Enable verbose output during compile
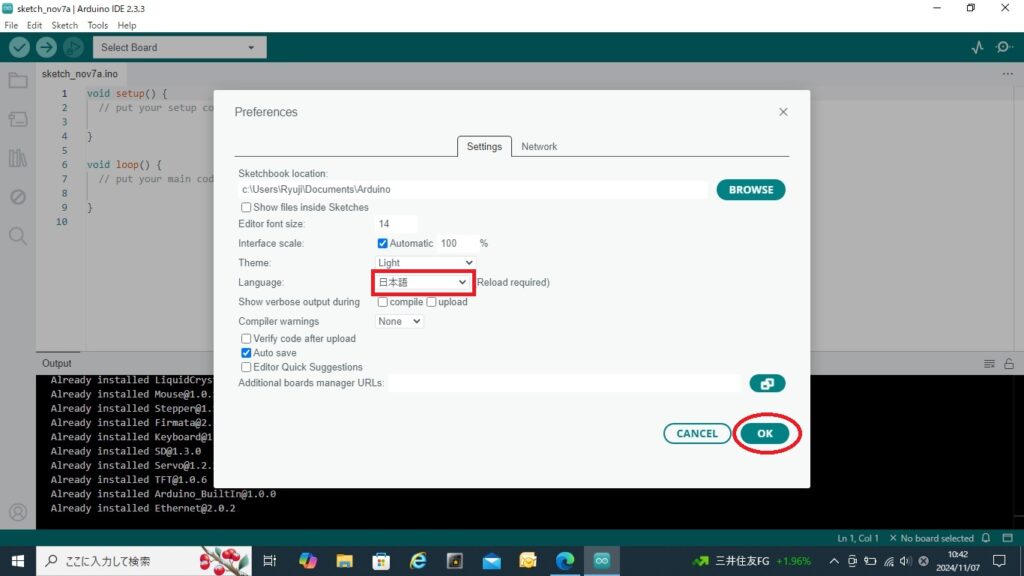This screenshot has height=576, width=1024. (382, 302)
